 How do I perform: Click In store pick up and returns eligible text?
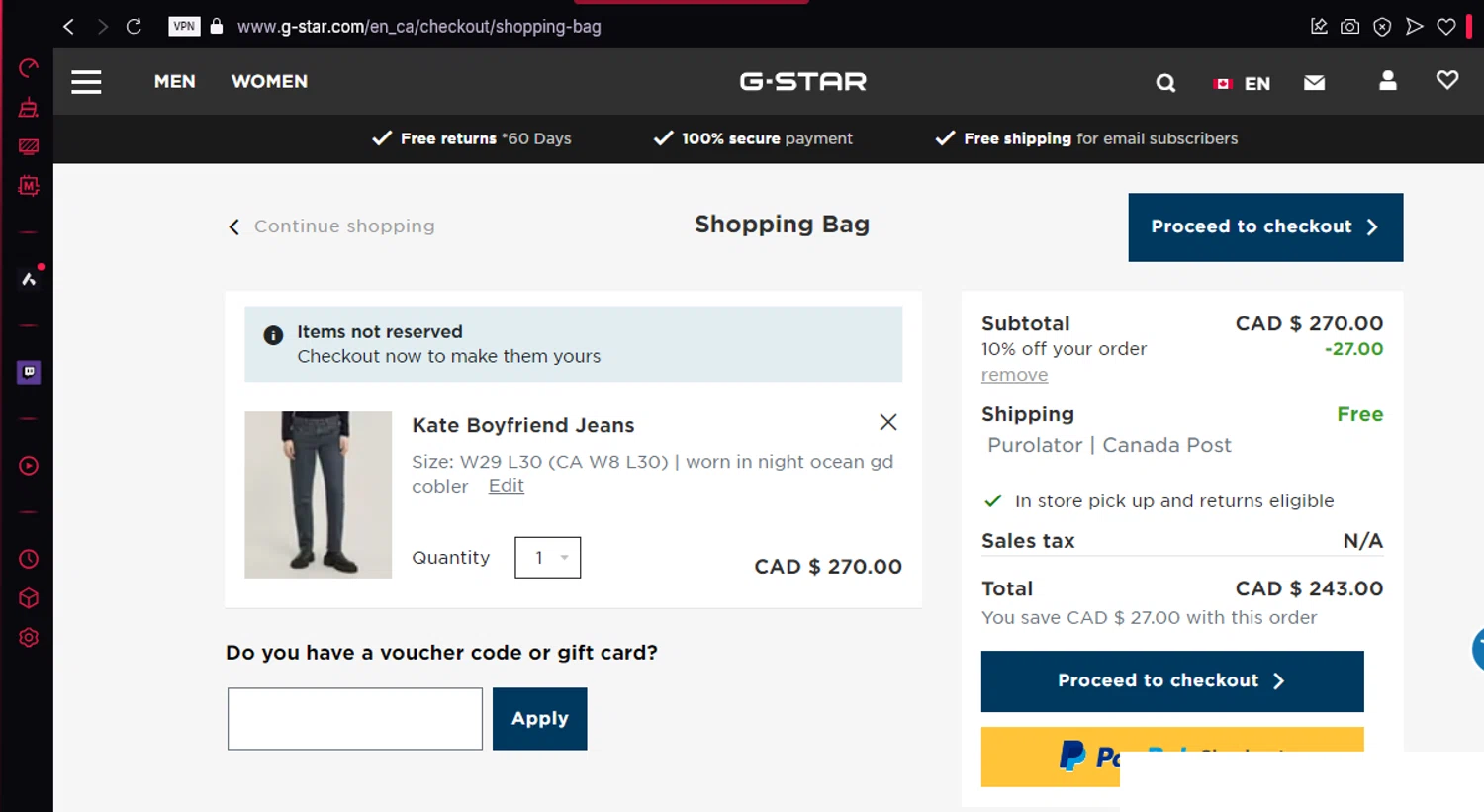[1174, 501]
